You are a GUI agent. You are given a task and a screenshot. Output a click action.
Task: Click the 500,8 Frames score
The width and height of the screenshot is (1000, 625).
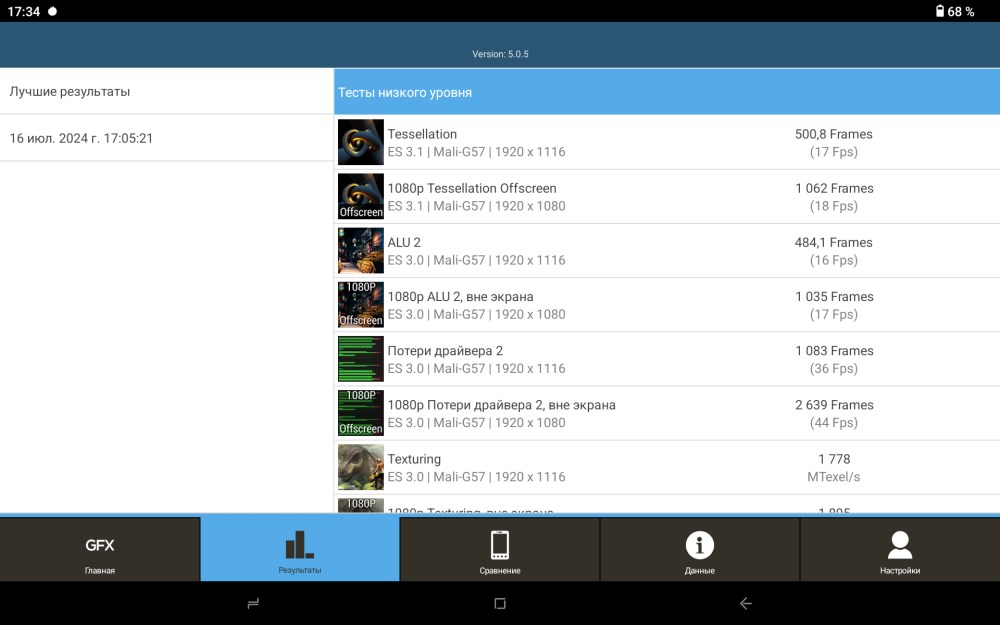tap(834, 134)
